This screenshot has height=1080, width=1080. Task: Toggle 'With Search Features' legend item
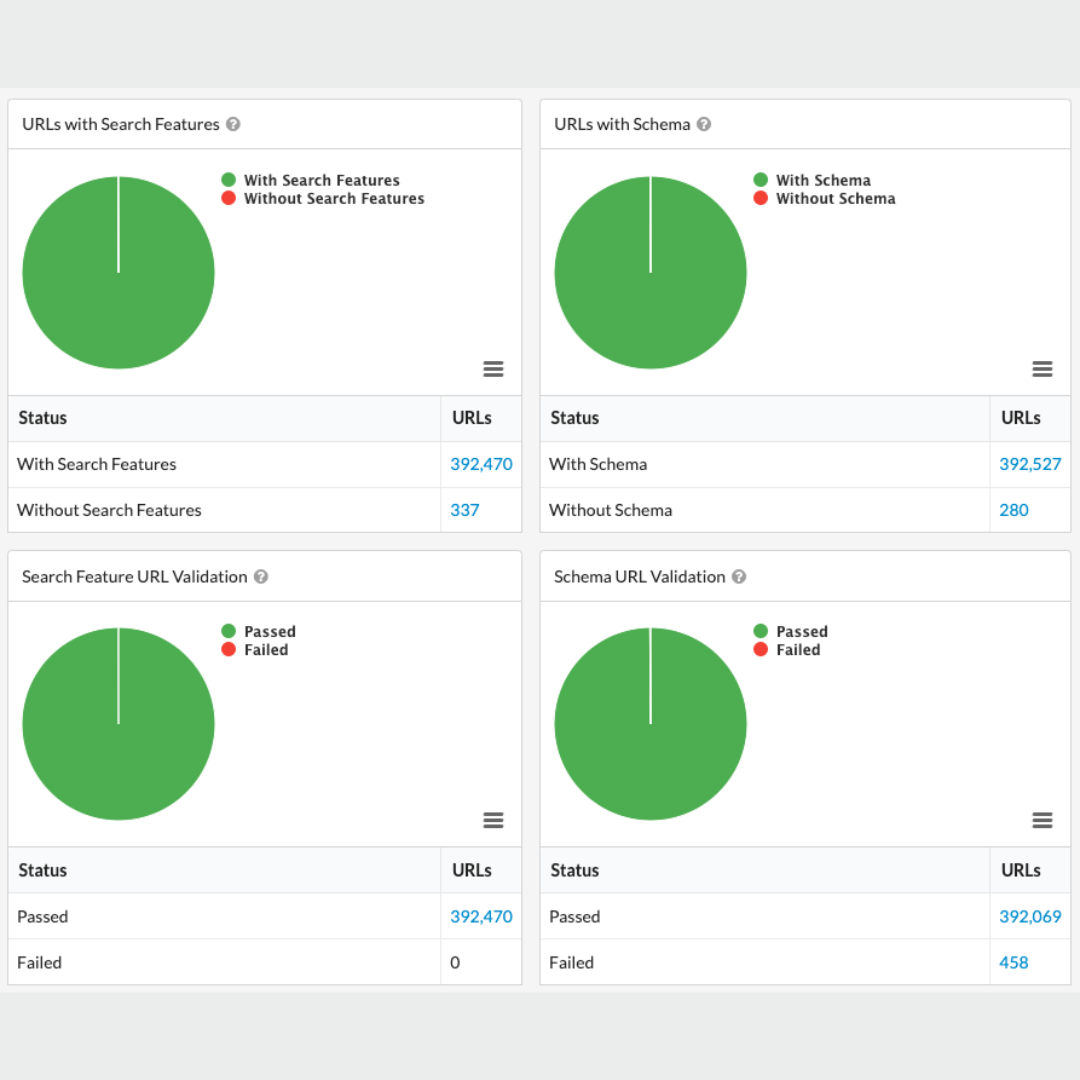pyautogui.click(x=321, y=180)
